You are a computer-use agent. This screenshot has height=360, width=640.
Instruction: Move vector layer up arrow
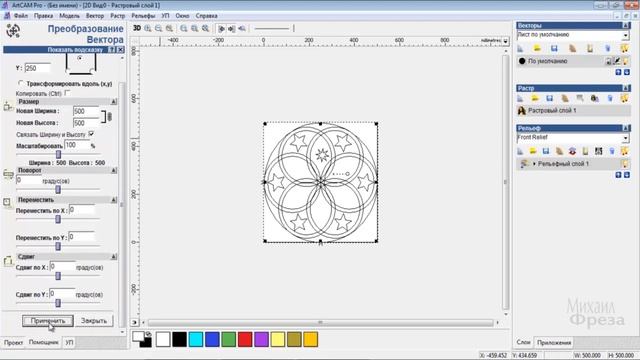pos(618,72)
